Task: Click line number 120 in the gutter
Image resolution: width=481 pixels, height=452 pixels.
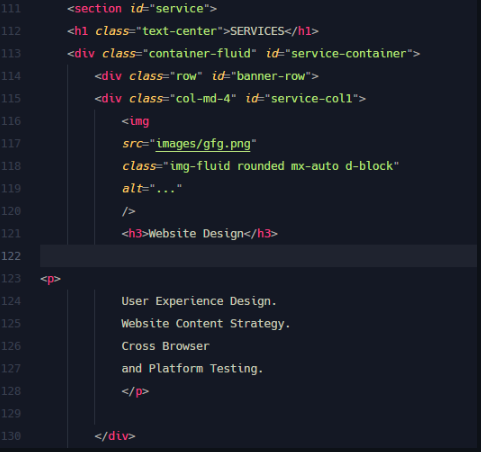Action: pos(11,211)
